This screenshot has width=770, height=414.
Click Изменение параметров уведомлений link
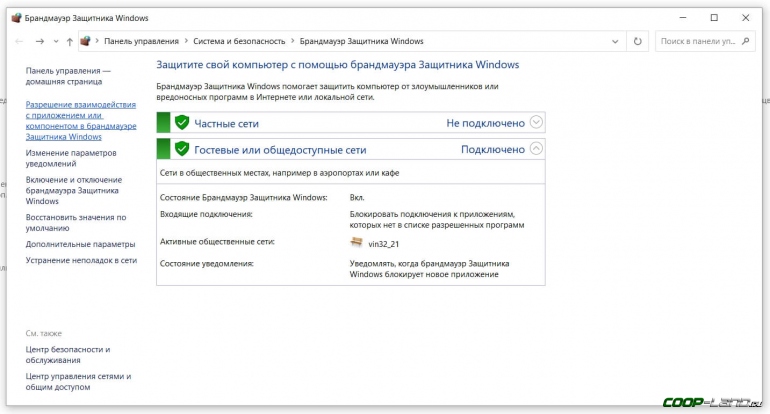[x=71, y=158]
